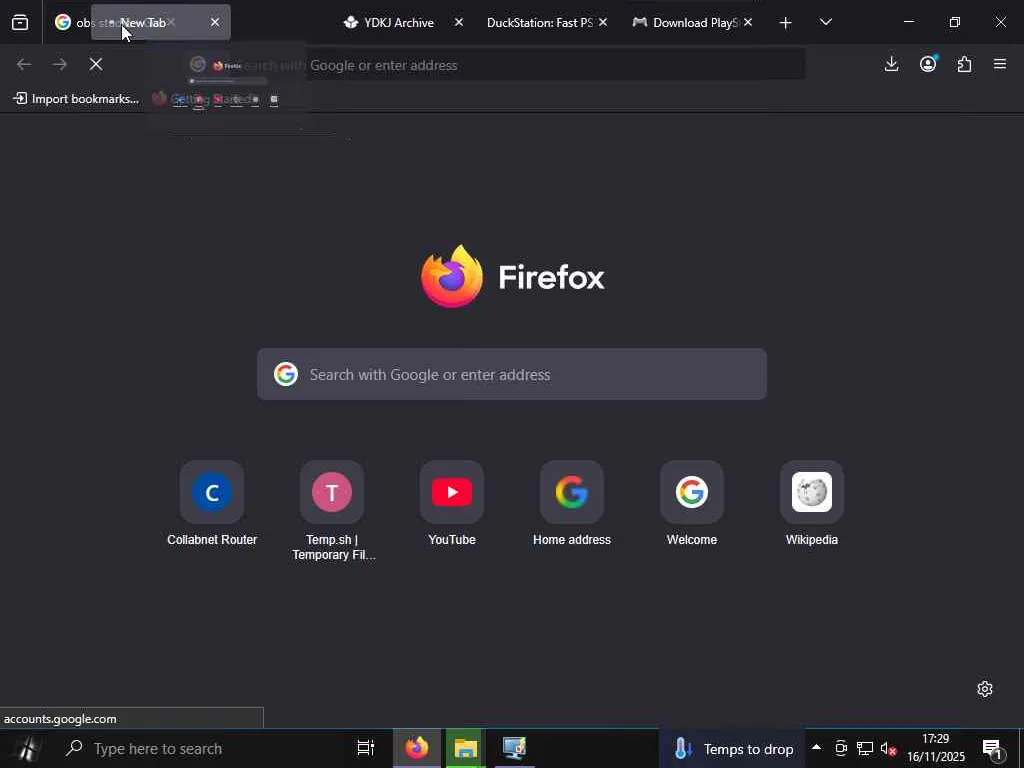Viewport: 1024px width, 768px height.
Task: Open the Temp.sh shortcut tile
Action: click(x=332, y=511)
